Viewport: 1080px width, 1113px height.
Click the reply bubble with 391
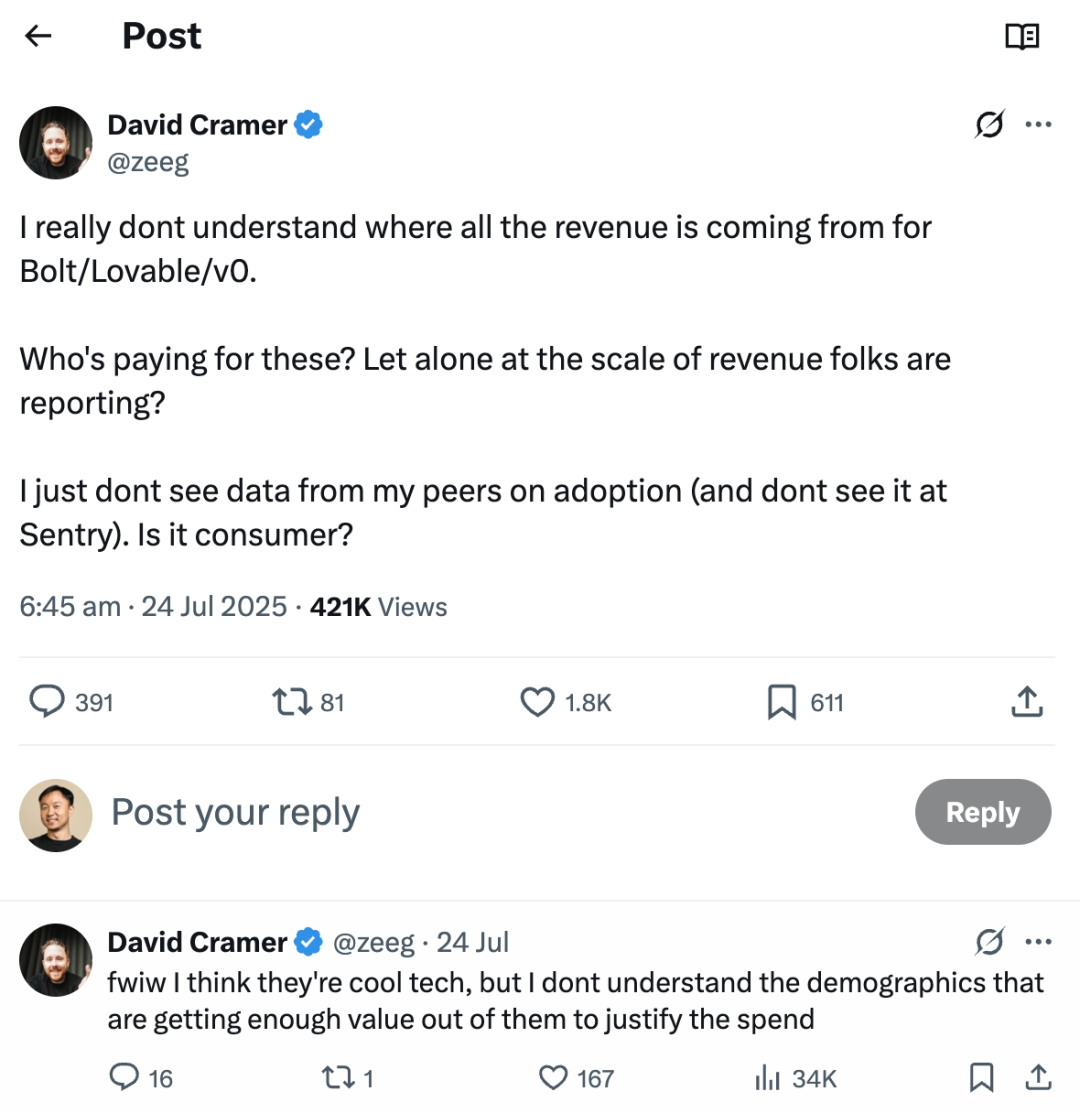[x=46, y=703]
